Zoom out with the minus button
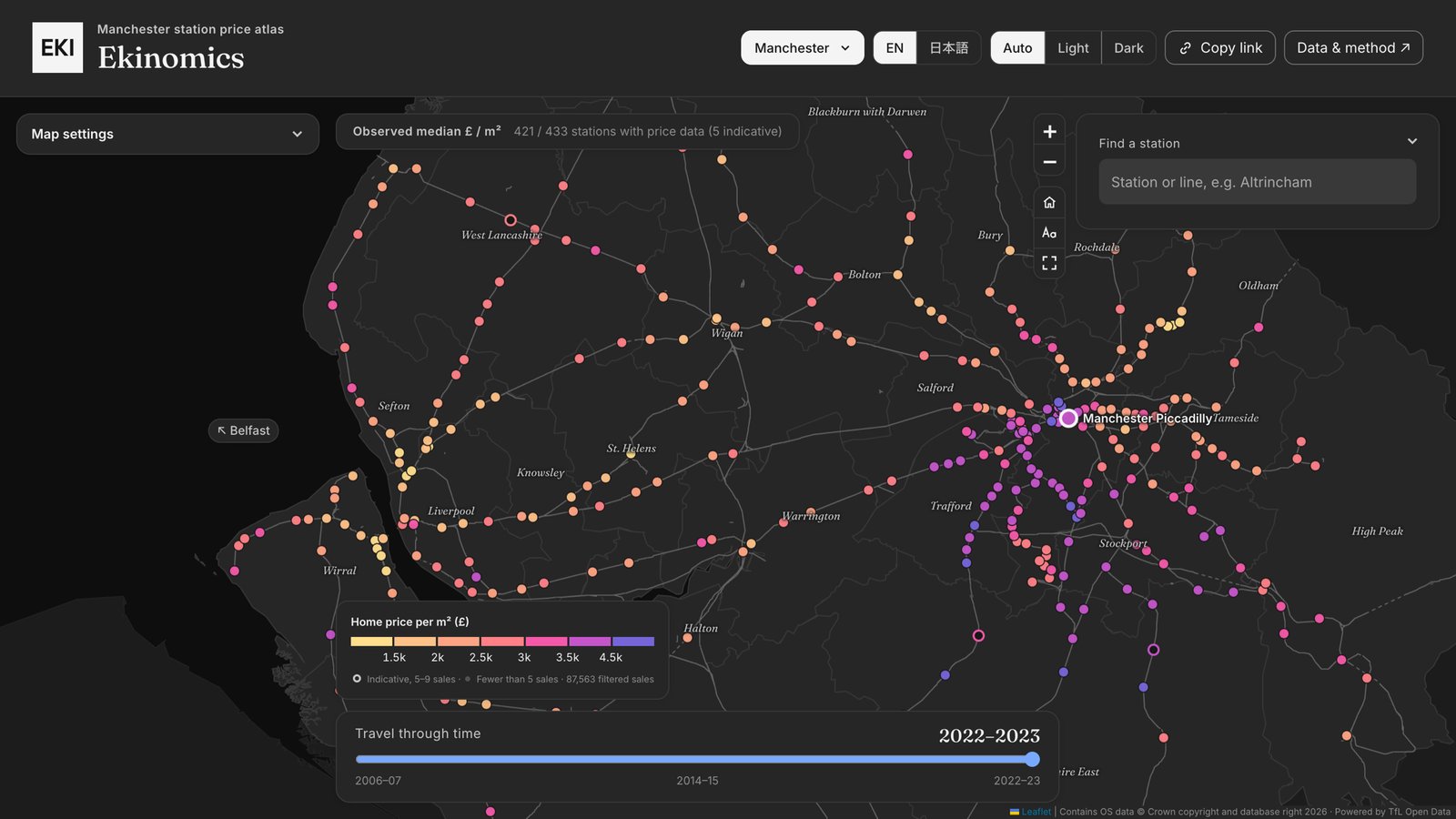1456x819 pixels. tap(1049, 162)
